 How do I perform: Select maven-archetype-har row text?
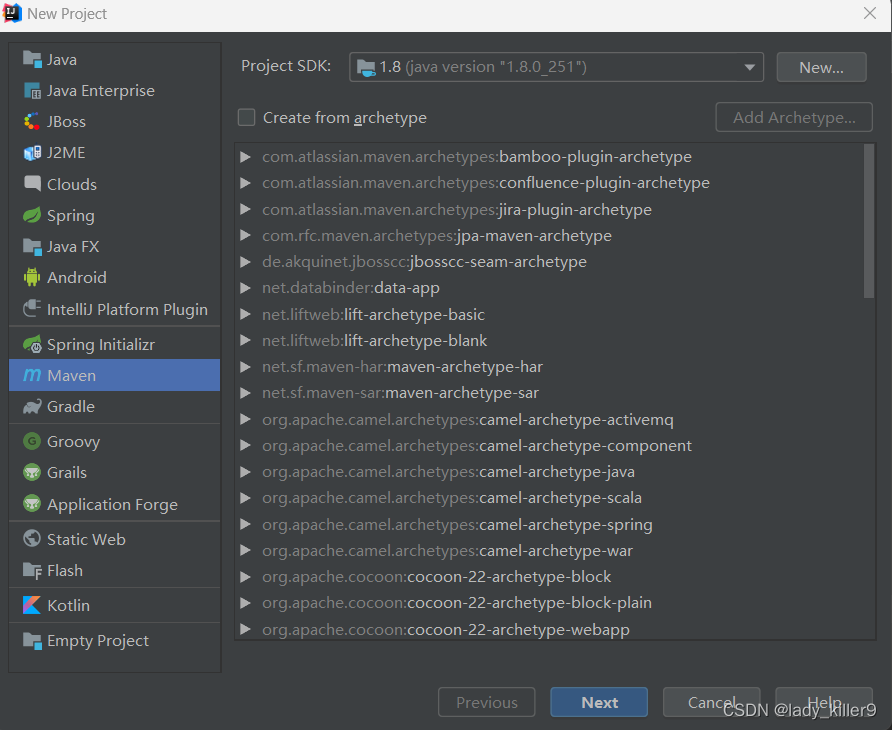click(402, 366)
